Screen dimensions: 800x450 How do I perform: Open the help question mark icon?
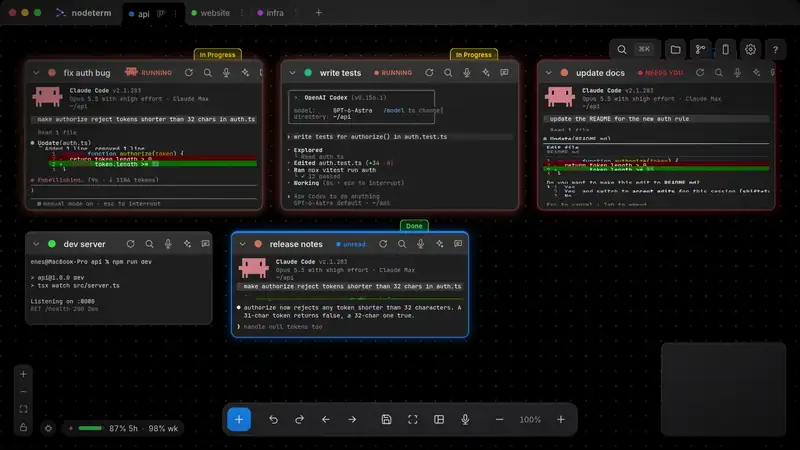tap(776, 49)
